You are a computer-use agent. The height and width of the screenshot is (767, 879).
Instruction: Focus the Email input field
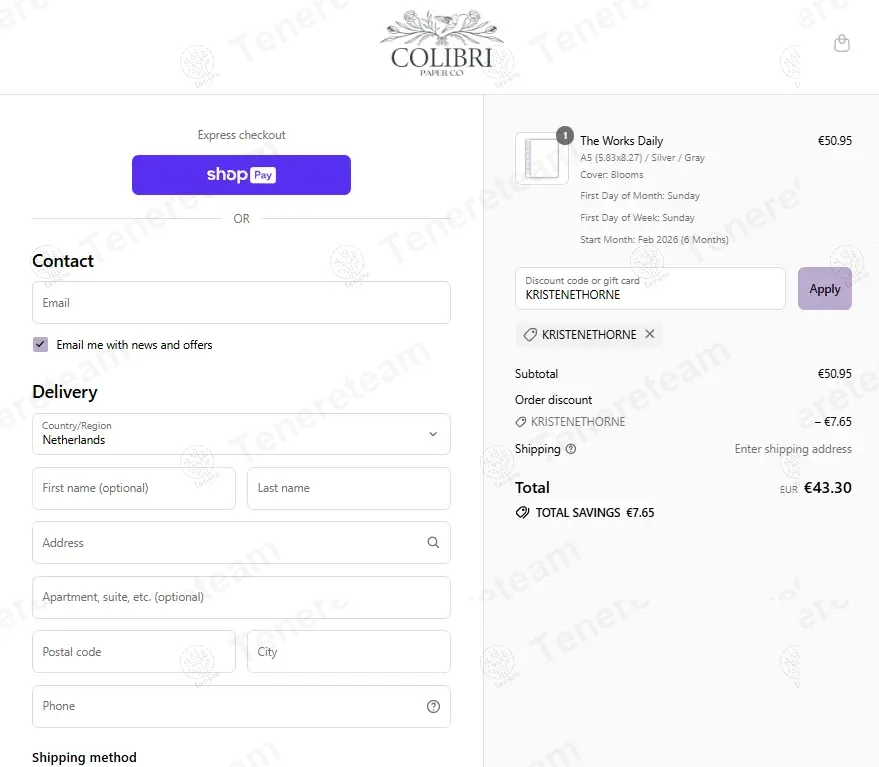pos(241,303)
